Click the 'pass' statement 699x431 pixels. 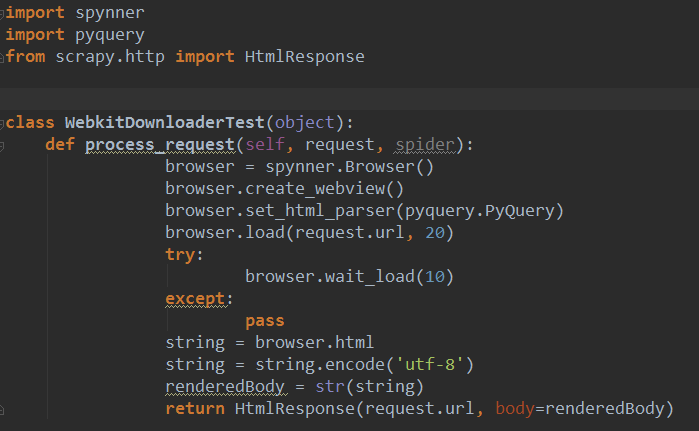click(x=265, y=321)
